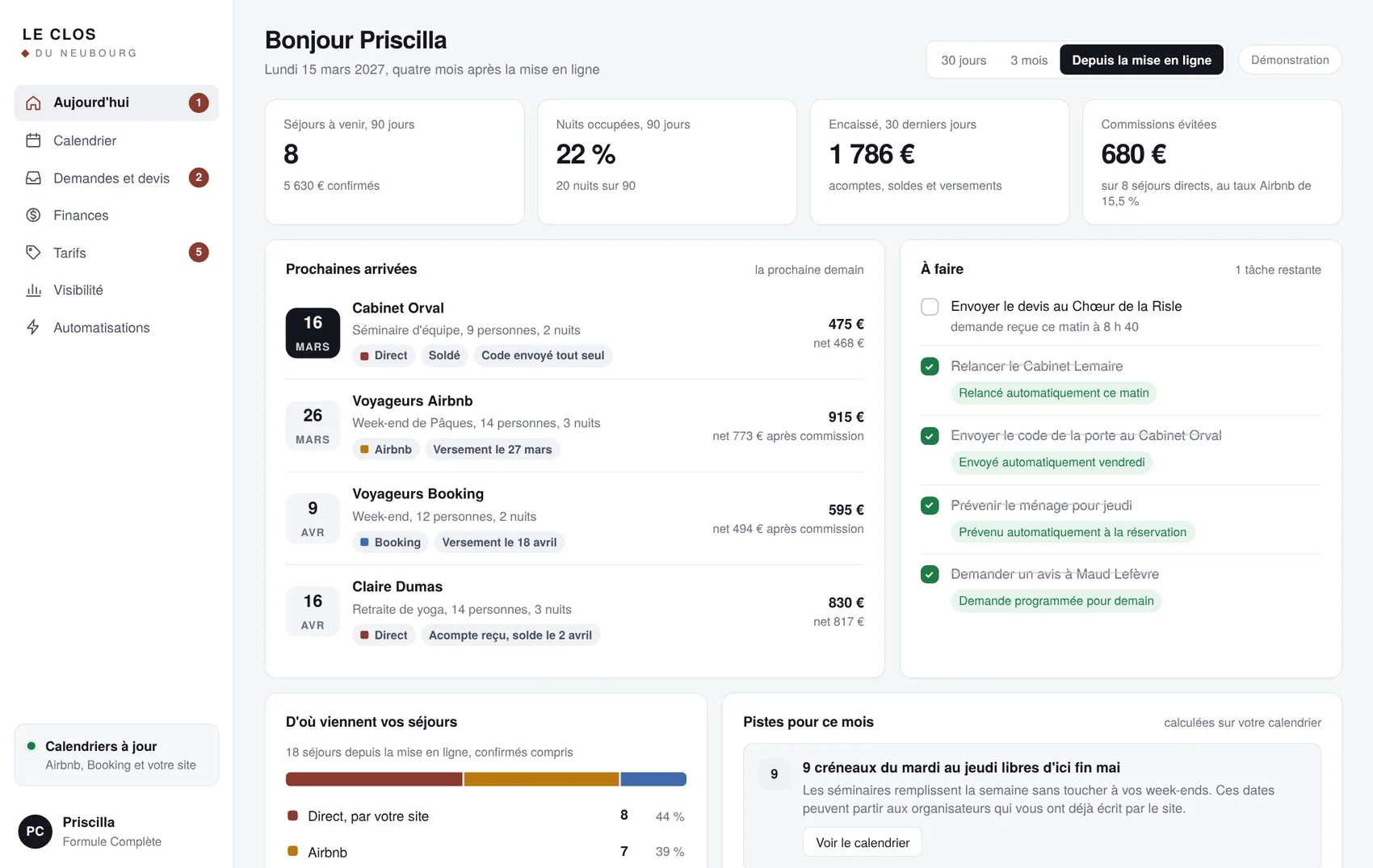Click Voir le calendrier button
1373x868 pixels.
click(x=863, y=842)
